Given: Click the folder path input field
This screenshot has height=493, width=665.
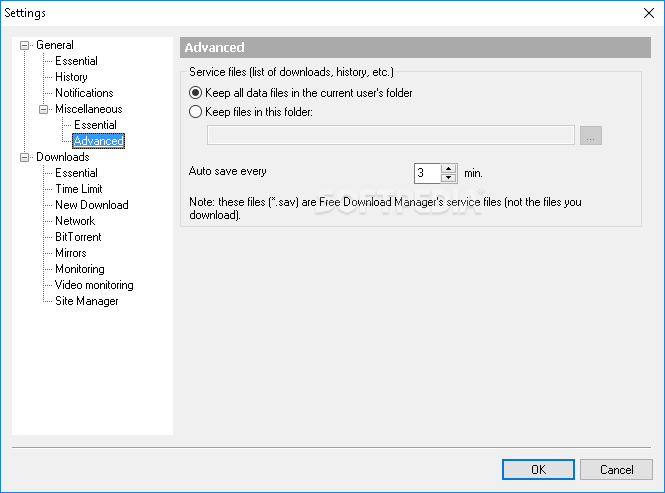Looking at the screenshot, I should pos(391,135).
